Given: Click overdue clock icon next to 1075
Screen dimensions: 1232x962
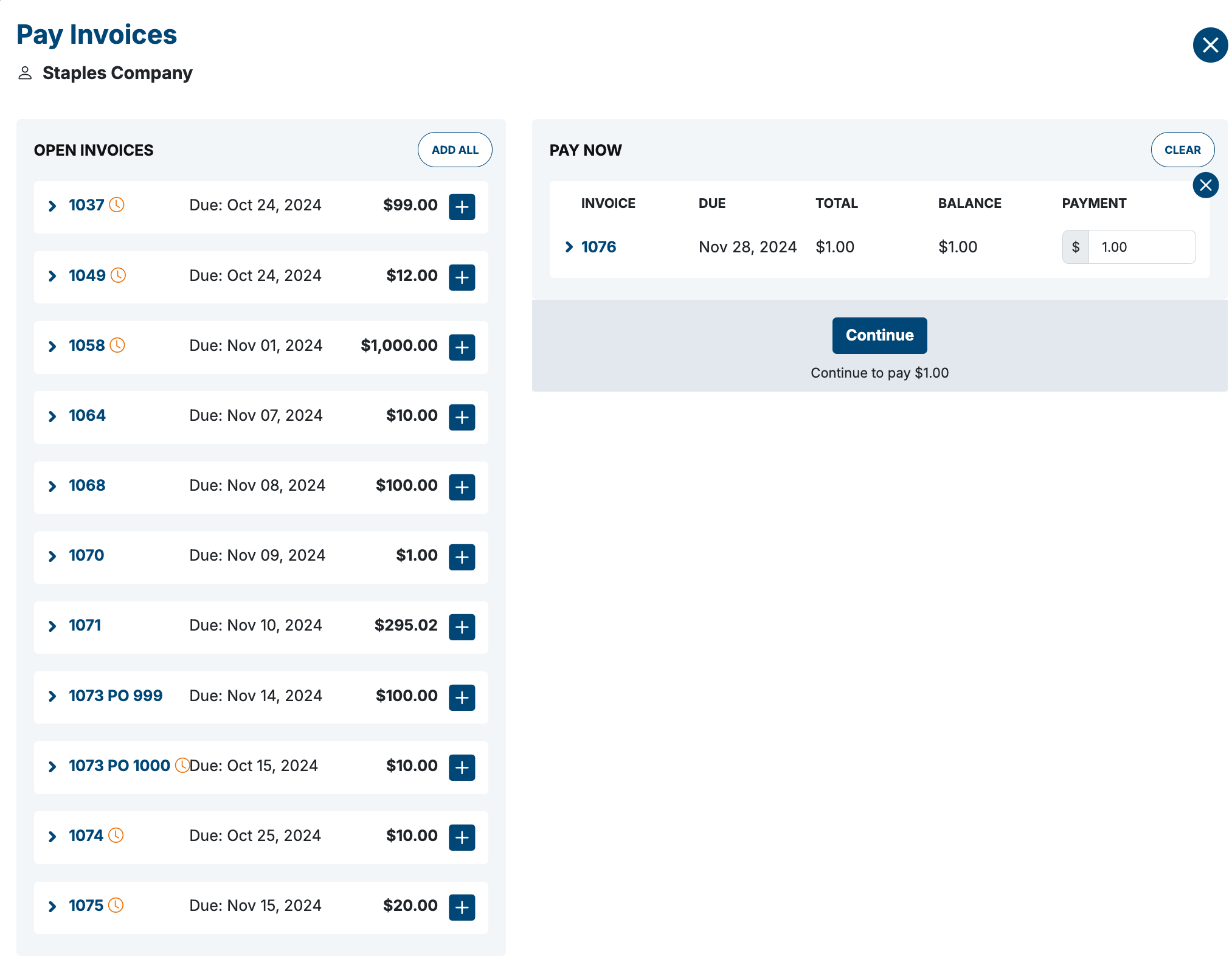Looking at the screenshot, I should coord(116,905).
